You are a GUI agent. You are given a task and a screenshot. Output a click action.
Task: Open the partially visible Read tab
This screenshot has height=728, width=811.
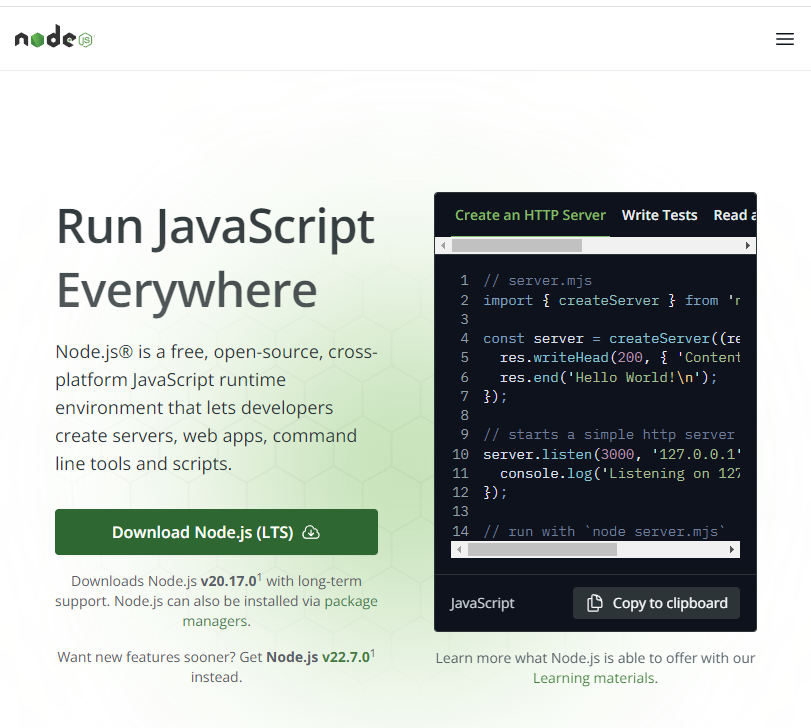pyautogui.click(x=734, y=215)
